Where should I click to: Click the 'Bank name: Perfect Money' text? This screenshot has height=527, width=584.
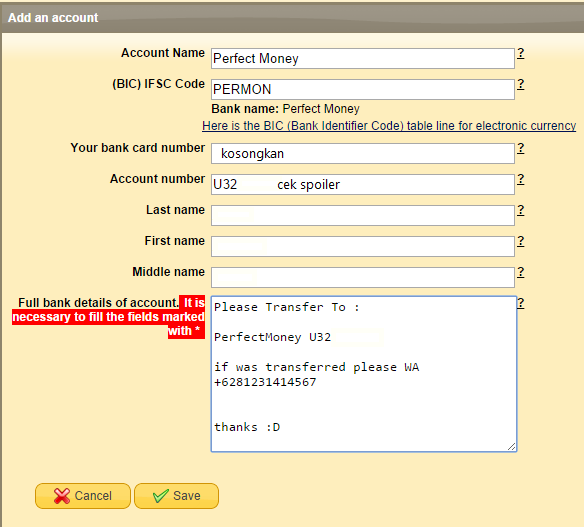tap(285, 109)
